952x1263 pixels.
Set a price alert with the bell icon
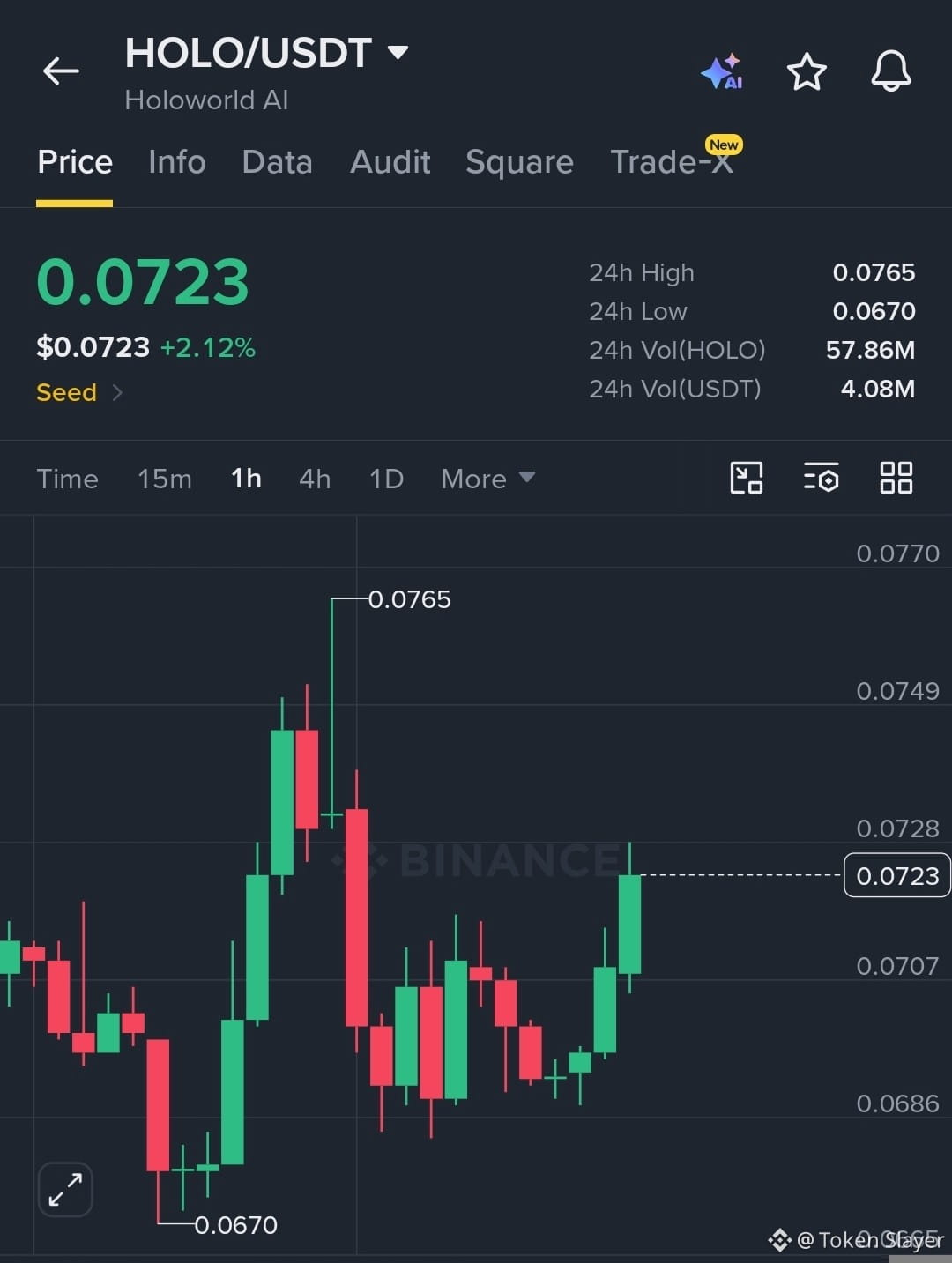point(891,71)
